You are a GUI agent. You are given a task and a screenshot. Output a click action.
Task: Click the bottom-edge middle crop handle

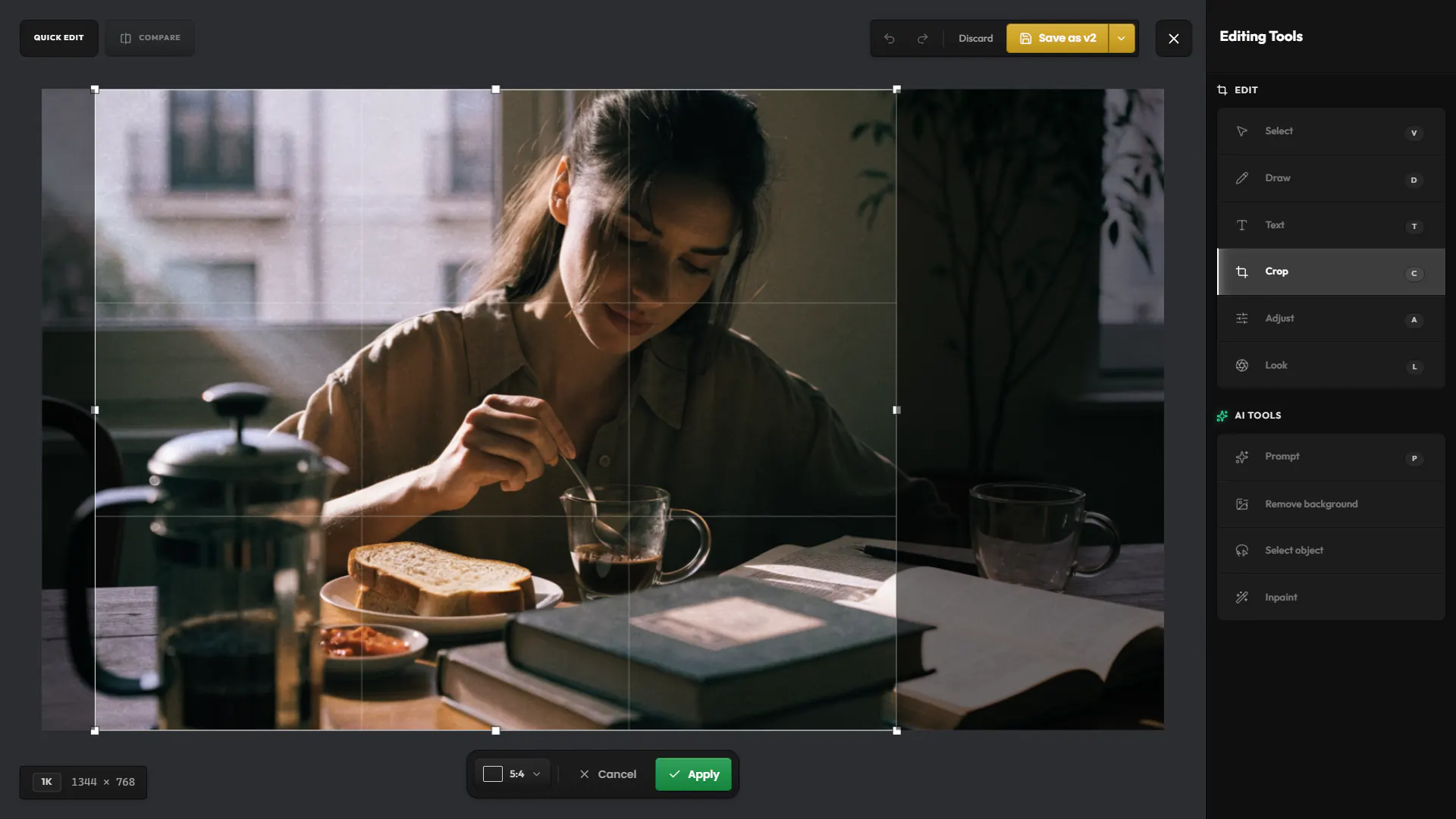pyautogui.click(x=496, y=731)
